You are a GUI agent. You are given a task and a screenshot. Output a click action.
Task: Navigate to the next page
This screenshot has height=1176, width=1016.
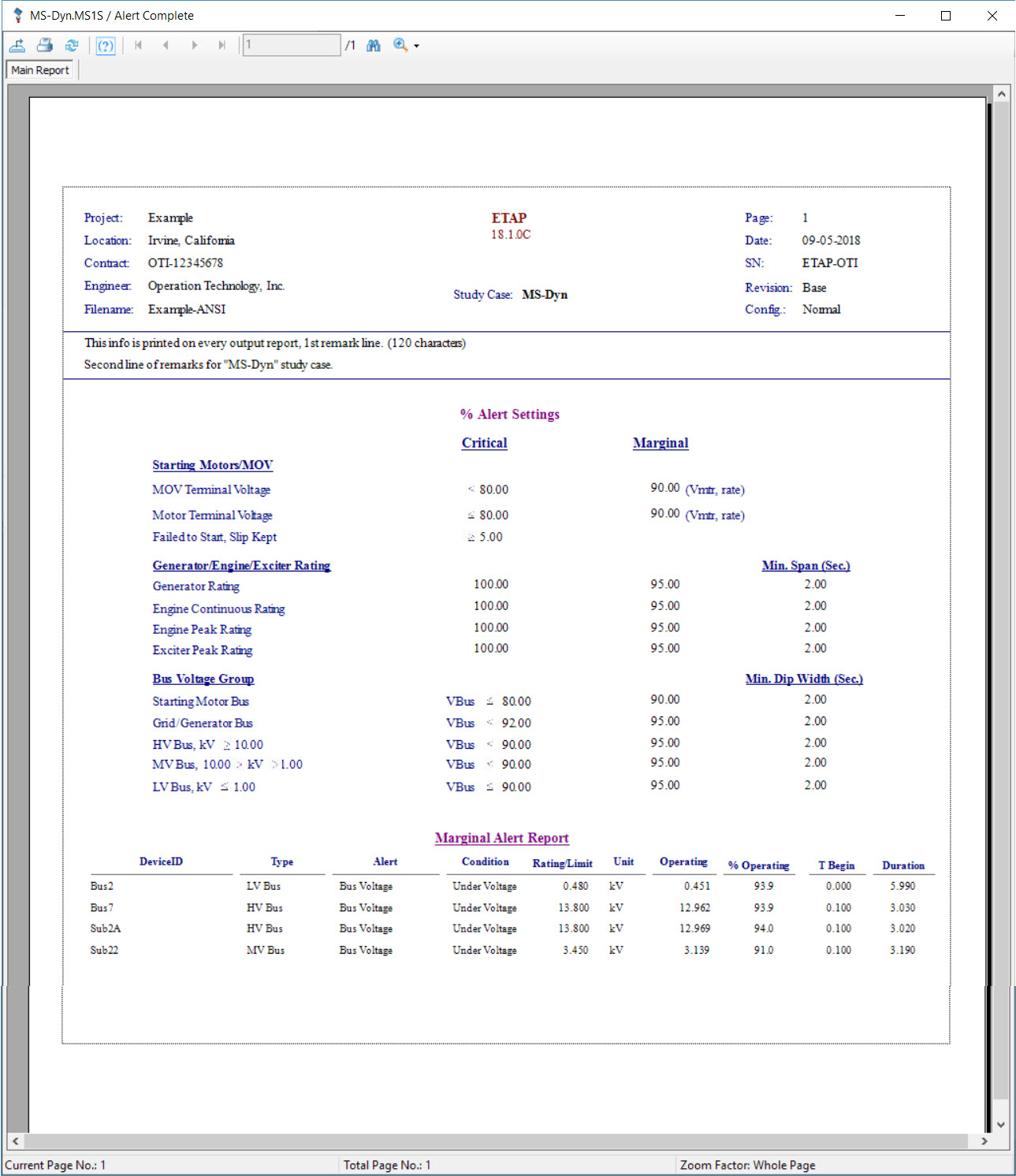point(195,45)
